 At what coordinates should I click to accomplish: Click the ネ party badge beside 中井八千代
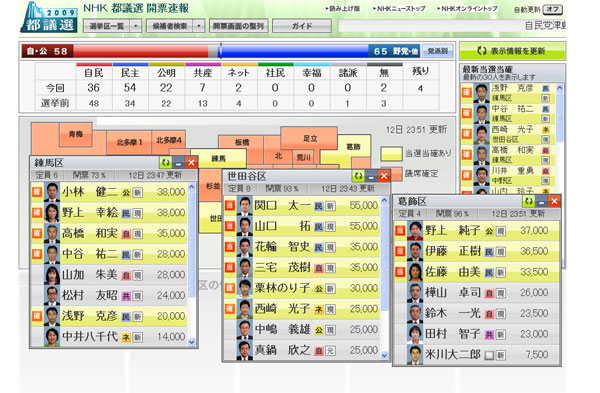click(126, 337)
